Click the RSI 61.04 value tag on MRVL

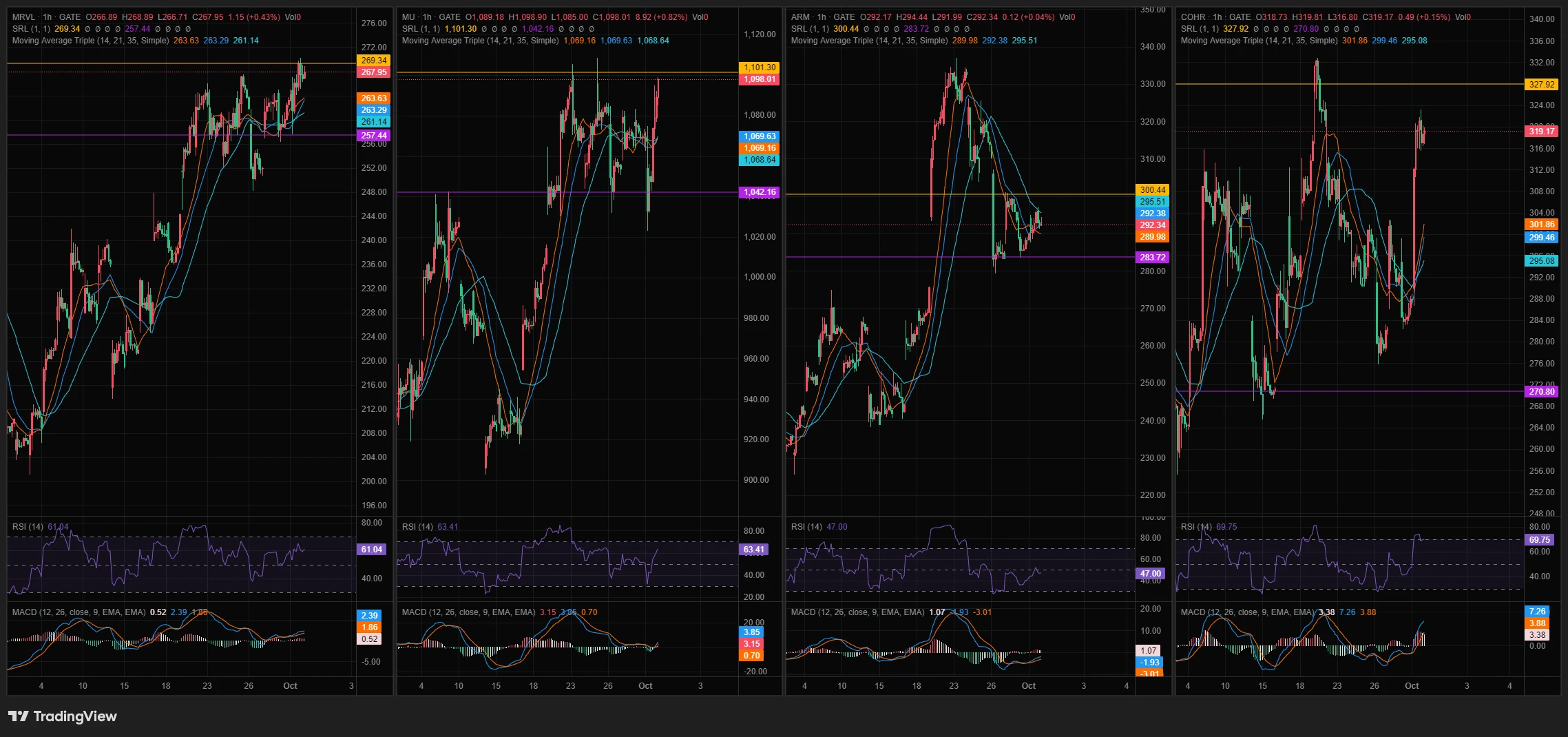[x=372, y=550]
